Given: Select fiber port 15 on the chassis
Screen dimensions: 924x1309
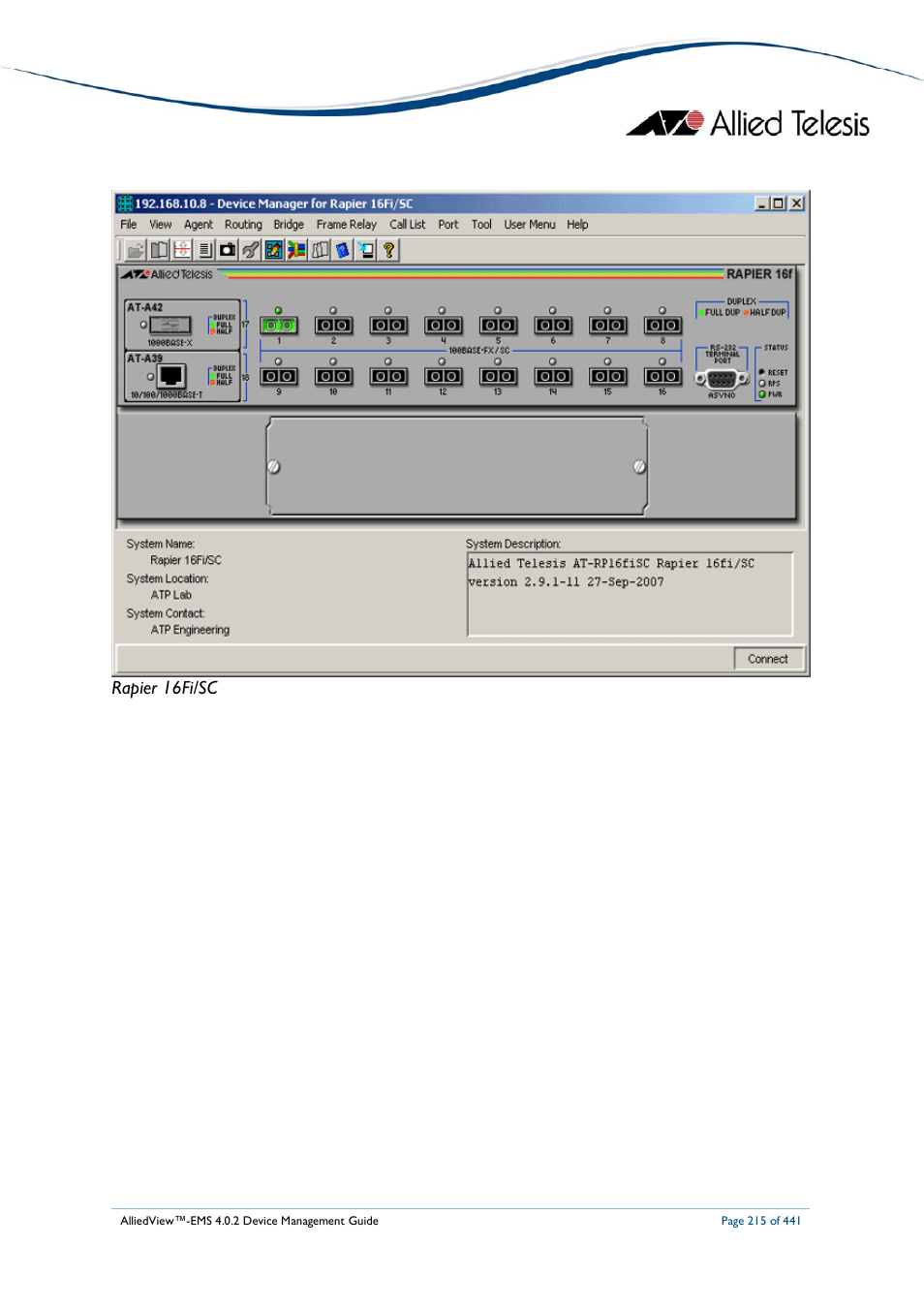Looking at the screenshot, I should [x=608, y=376].
